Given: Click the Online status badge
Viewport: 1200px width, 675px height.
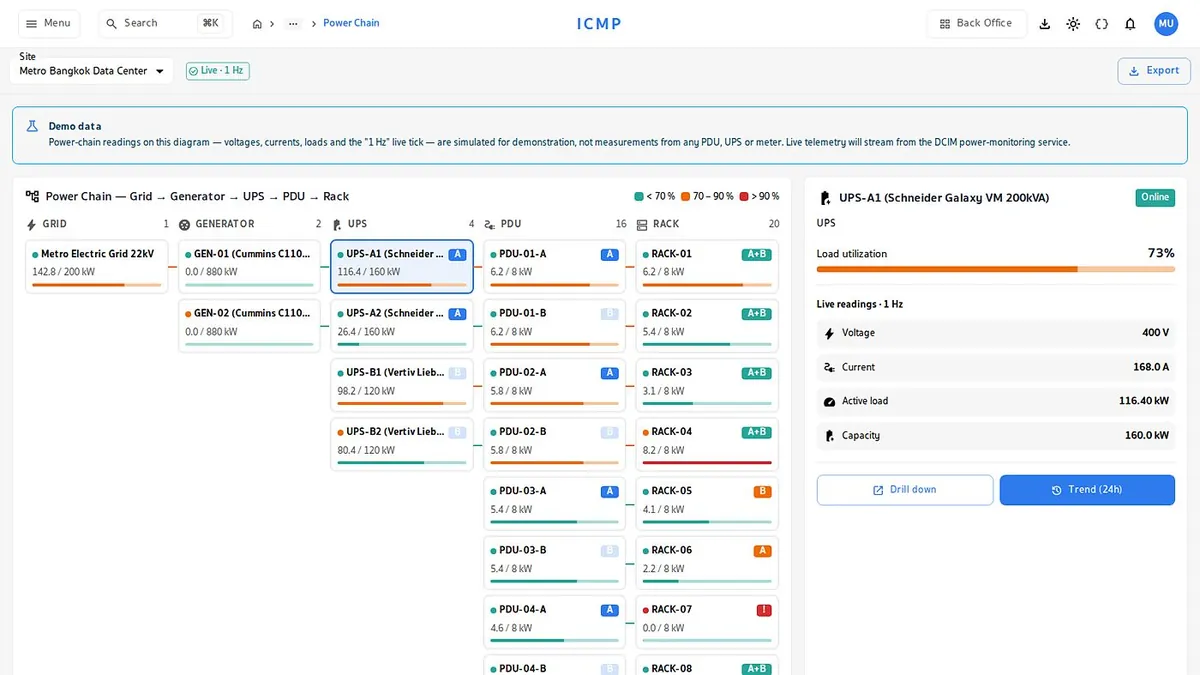Looking at the screenshot, I should point(1155,198).
